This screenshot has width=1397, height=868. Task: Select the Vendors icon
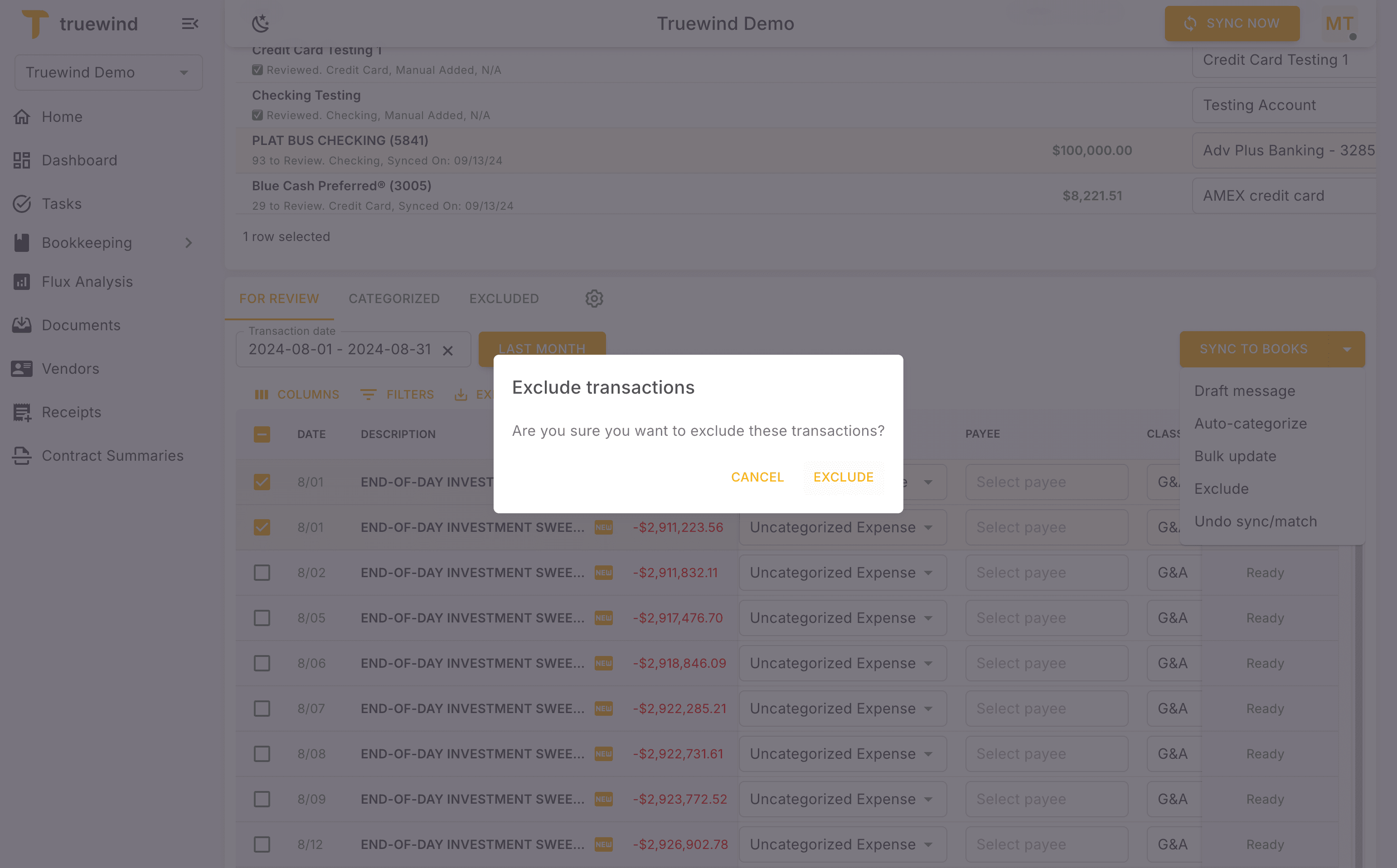pos(22,369)
